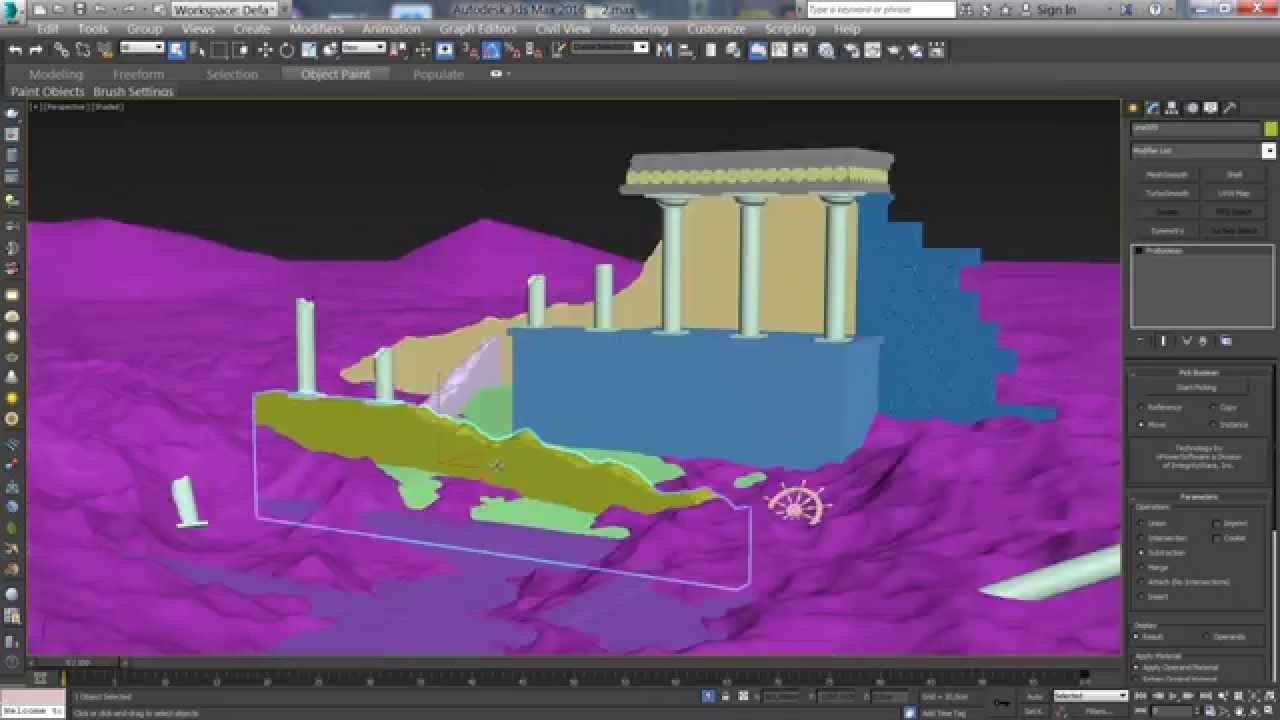Enable the Cookie checkbox
Viewport: 1280px width, 720px height.
coord(1216,538)
